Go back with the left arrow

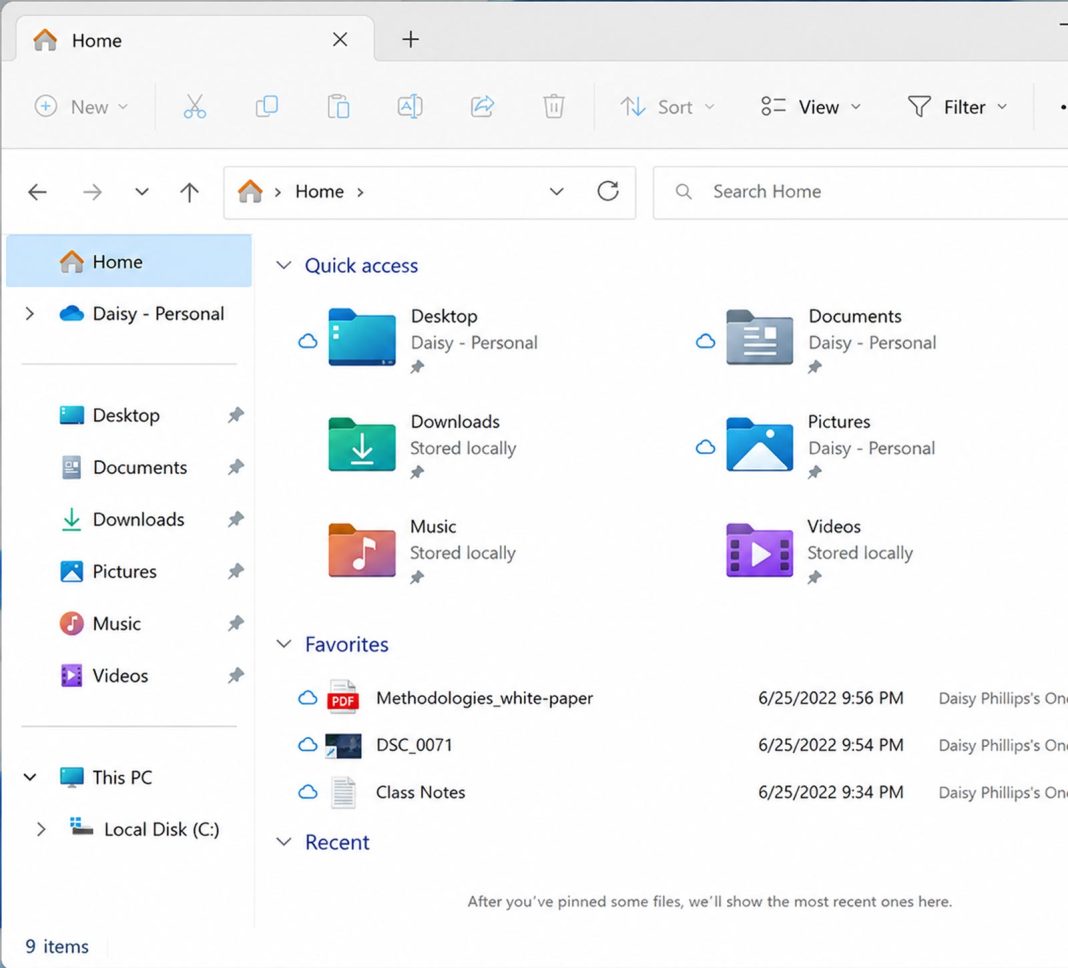[x=37, y=192]
